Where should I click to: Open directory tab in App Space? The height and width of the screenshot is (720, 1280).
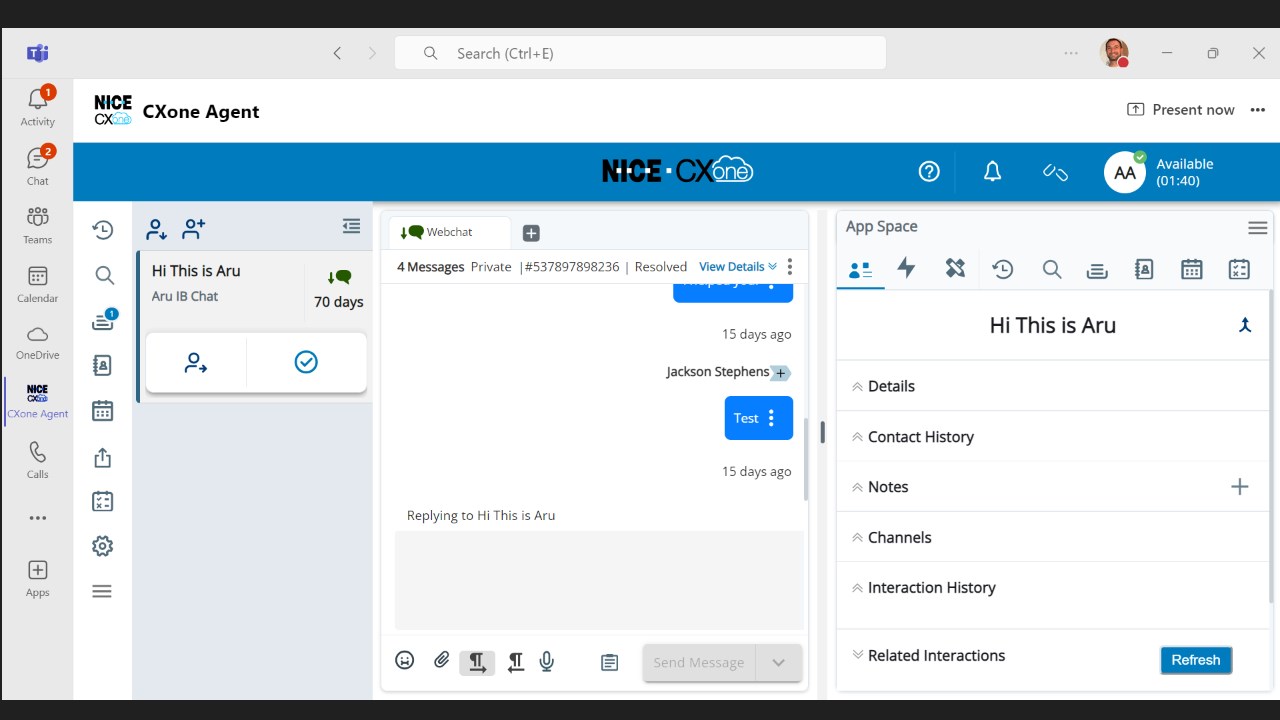tap(1144, 269)
